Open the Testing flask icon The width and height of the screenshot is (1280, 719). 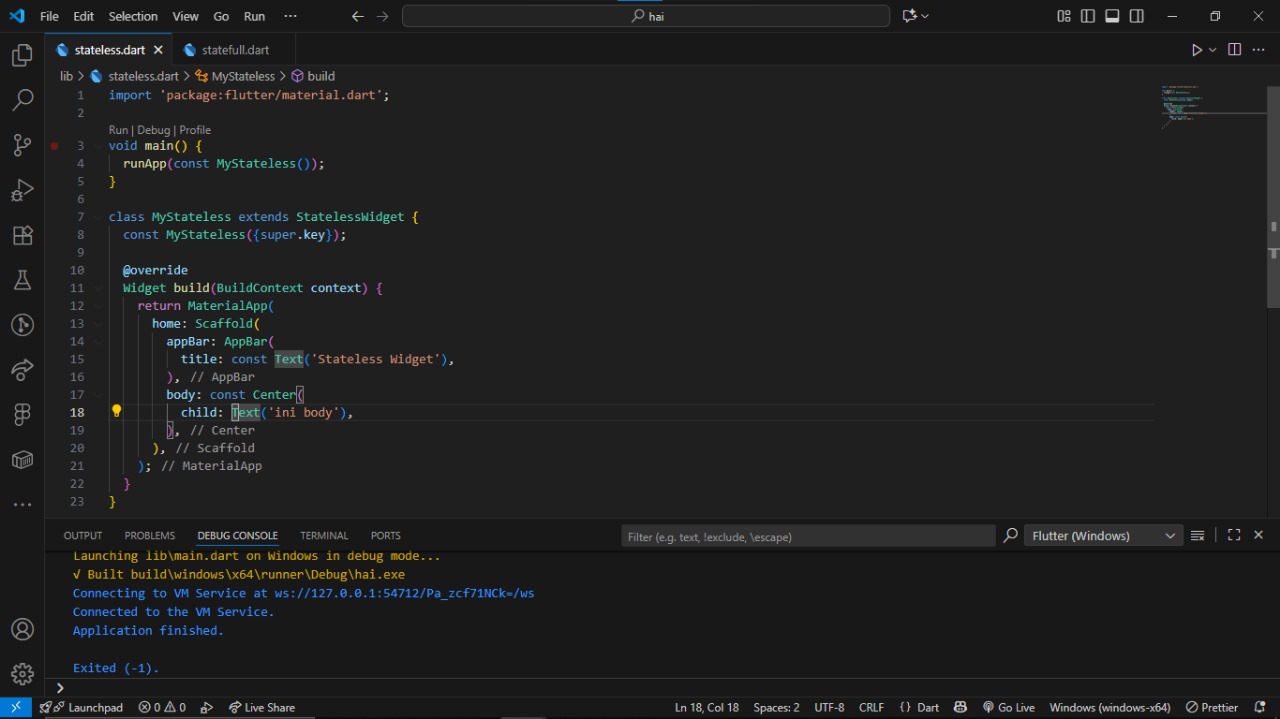22,280
